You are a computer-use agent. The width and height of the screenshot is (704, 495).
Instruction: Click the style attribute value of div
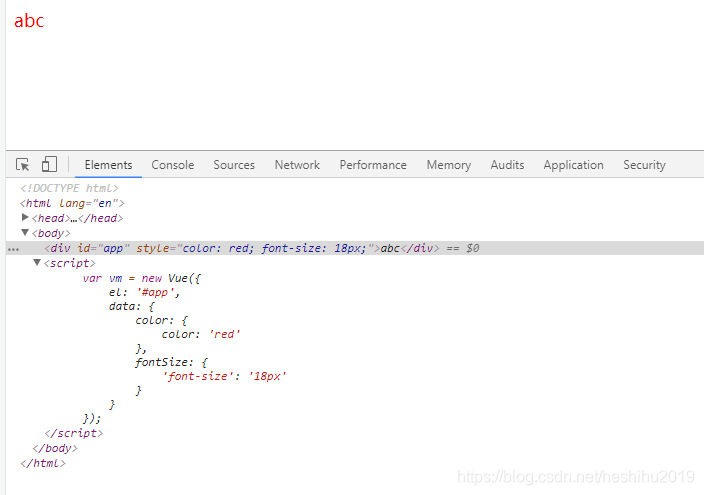tap(275, 248)
